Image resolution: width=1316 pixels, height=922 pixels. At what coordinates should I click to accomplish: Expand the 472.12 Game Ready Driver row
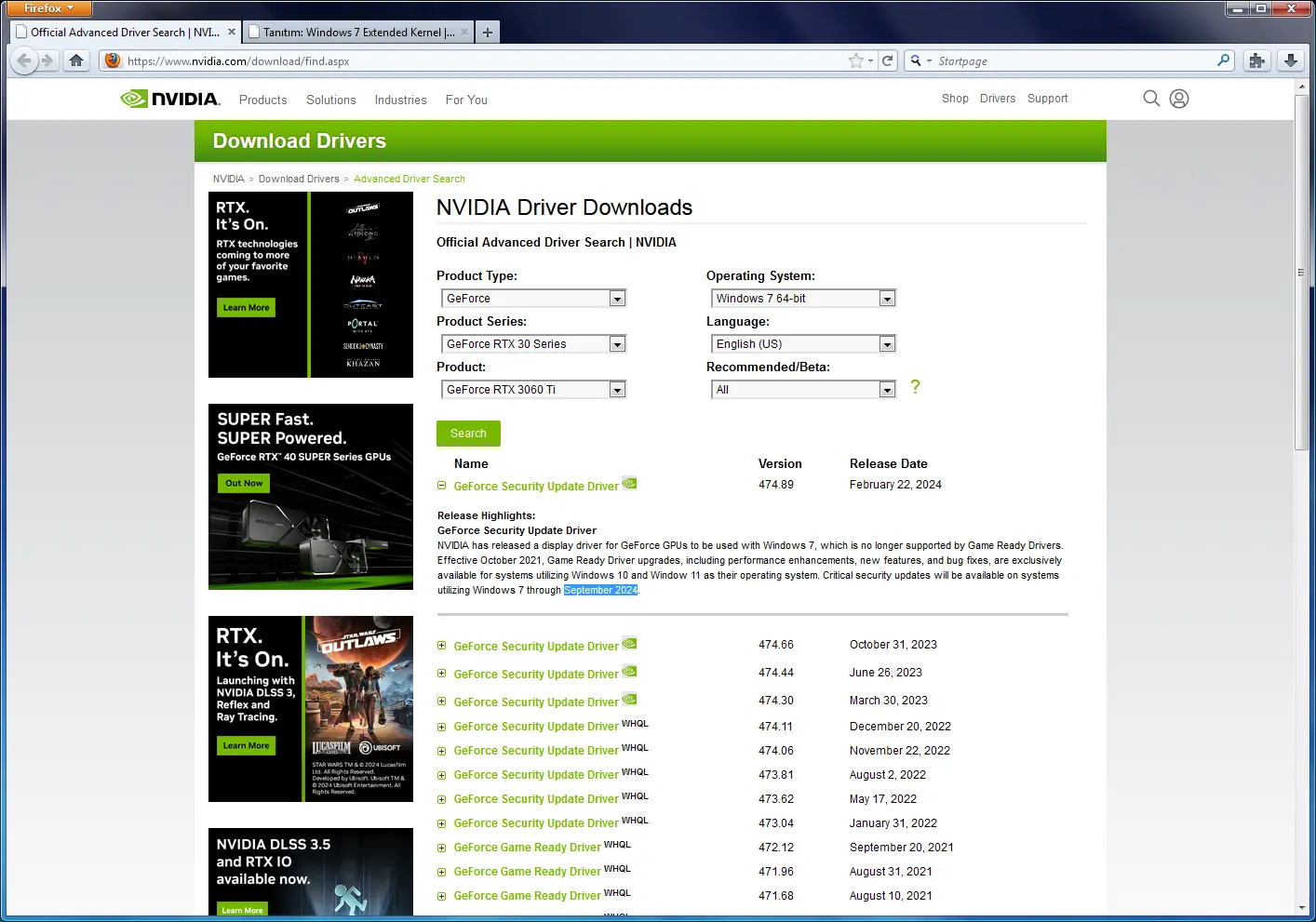coord(442,848)
